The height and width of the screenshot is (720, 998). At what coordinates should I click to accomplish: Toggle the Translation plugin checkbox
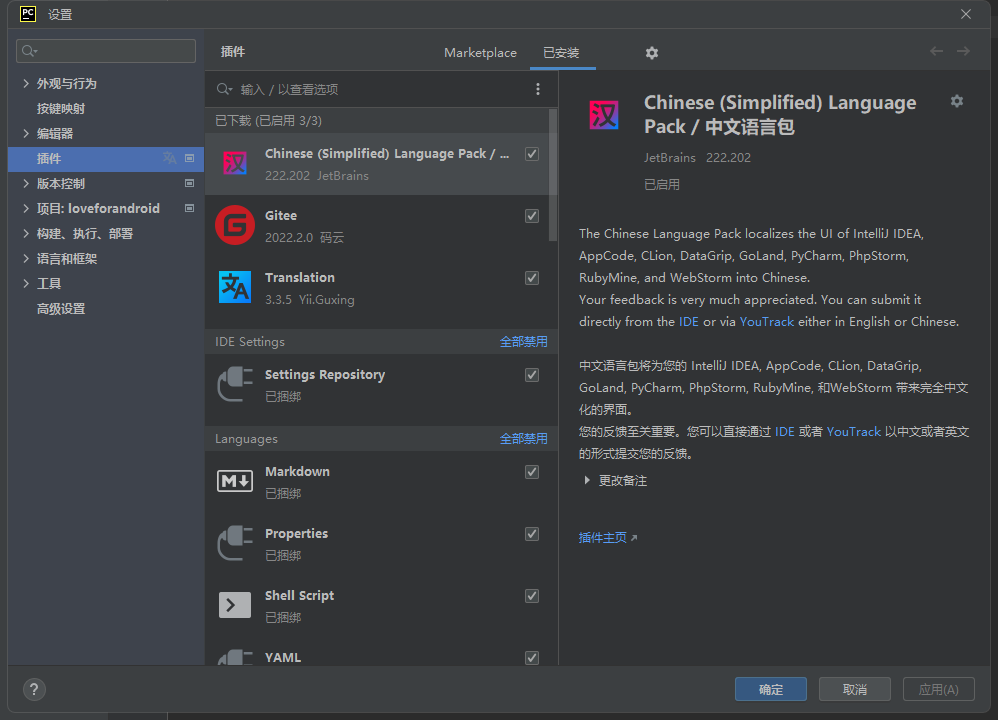[532, 278]
